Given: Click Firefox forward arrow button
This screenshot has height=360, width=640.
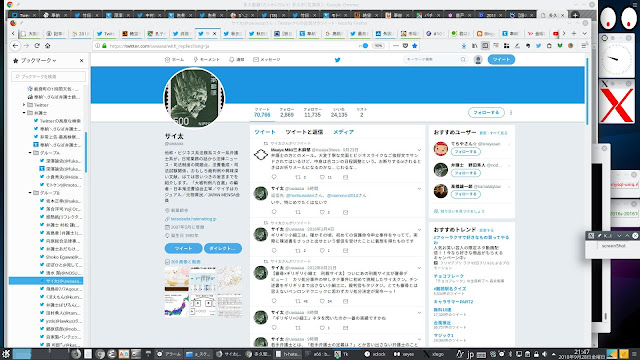Looking at the screenshot, I should [x=26, y=46].
